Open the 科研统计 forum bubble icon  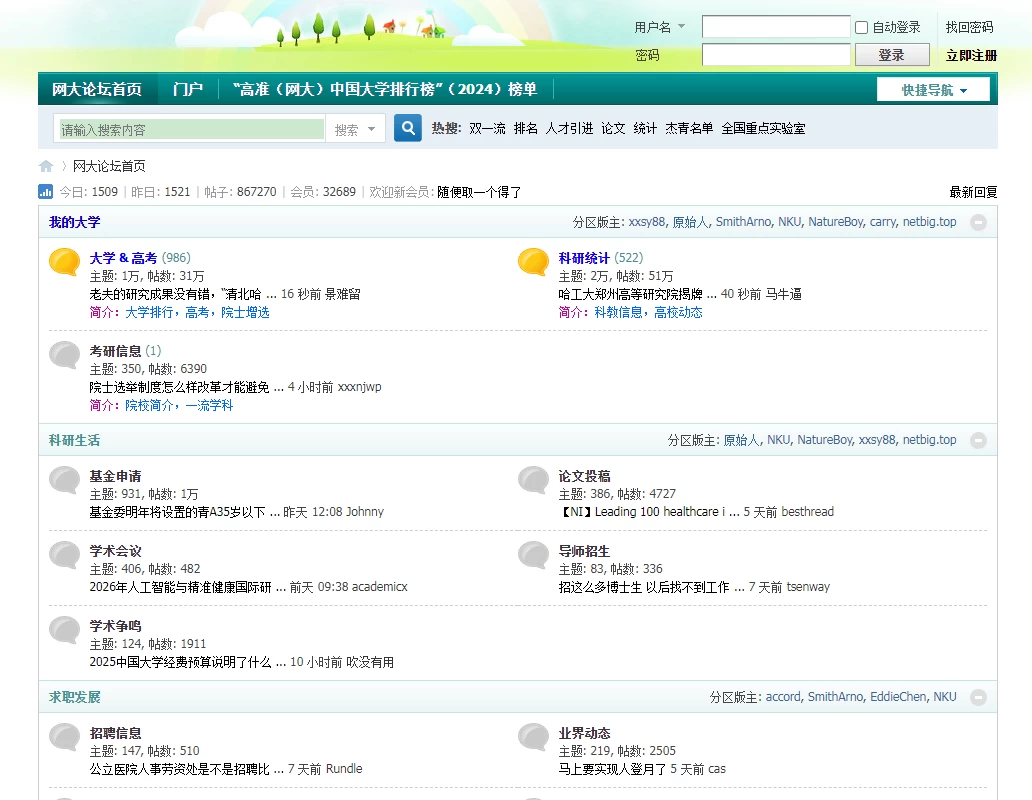[x=534, y=262]
